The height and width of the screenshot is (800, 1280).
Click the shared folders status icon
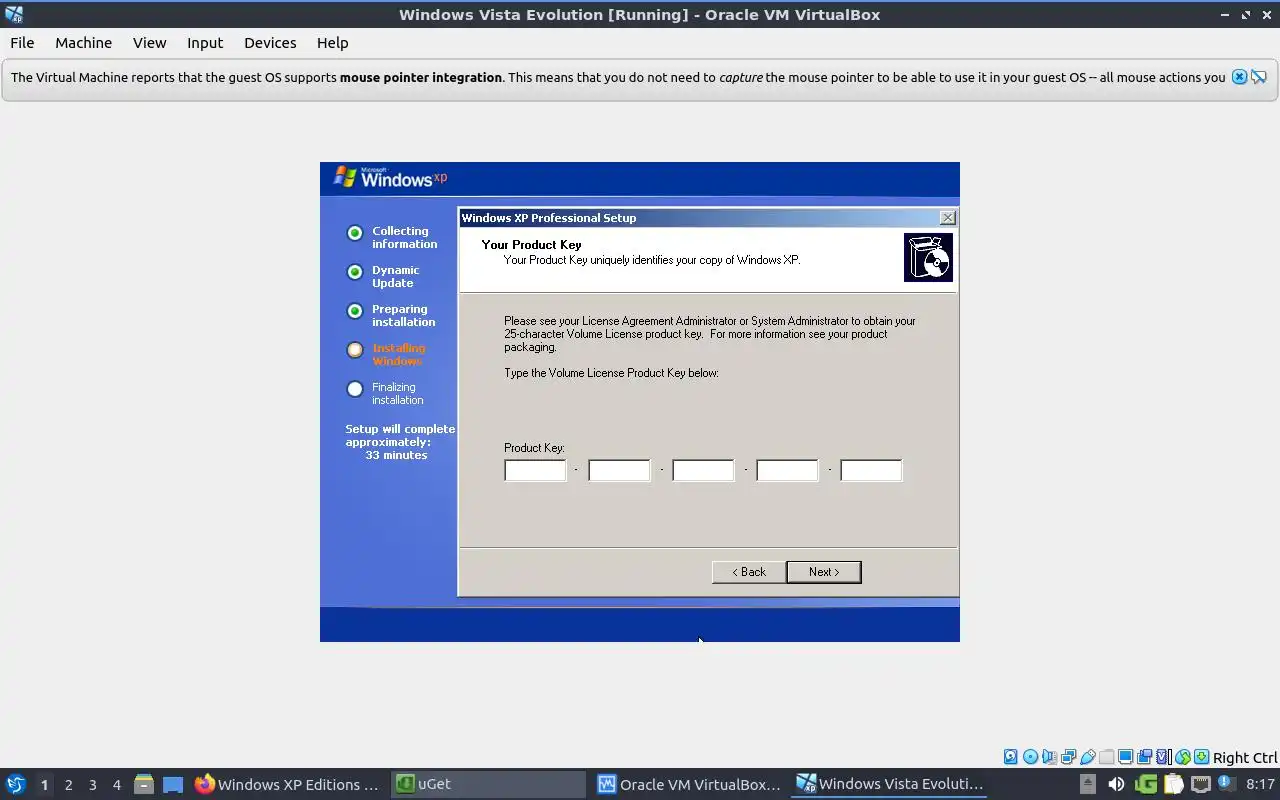coord(1106,757)
